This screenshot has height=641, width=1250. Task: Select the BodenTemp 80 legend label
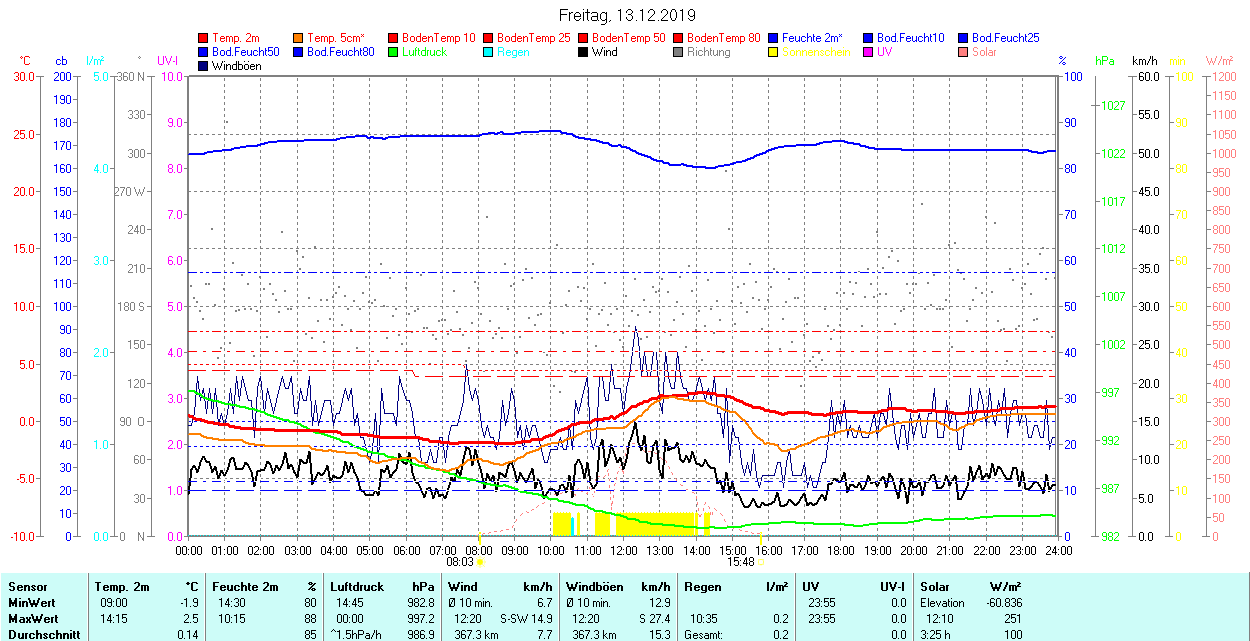point(723,38)
